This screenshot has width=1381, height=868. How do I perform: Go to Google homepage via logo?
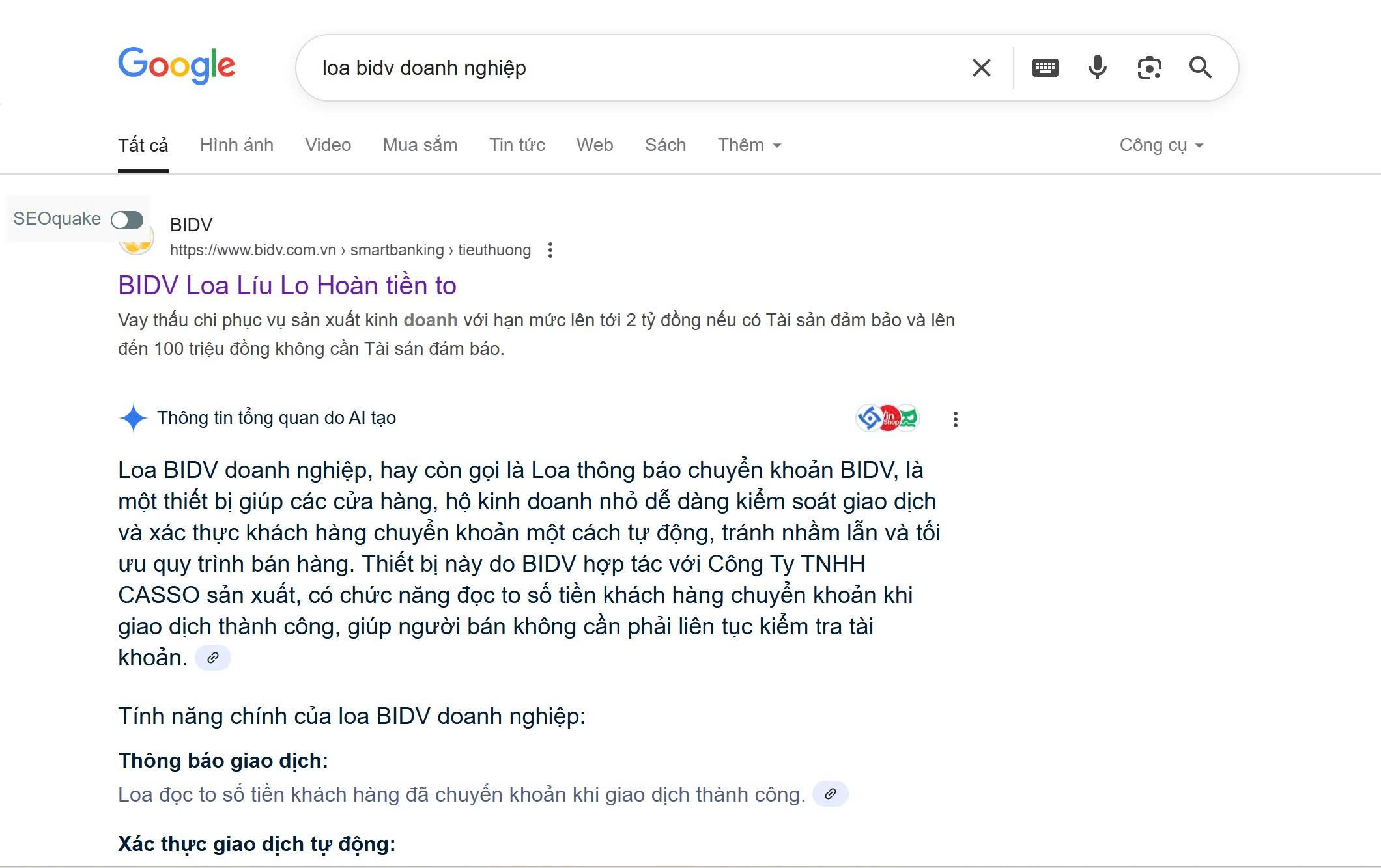[177, 65]
